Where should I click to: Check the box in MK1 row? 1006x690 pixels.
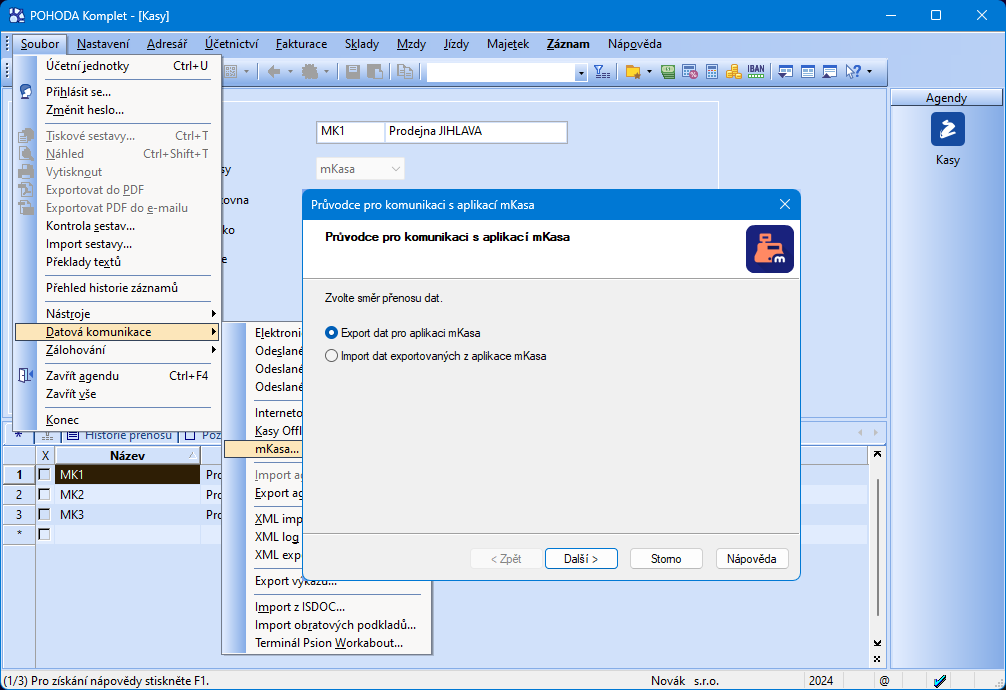pos(44,474)
